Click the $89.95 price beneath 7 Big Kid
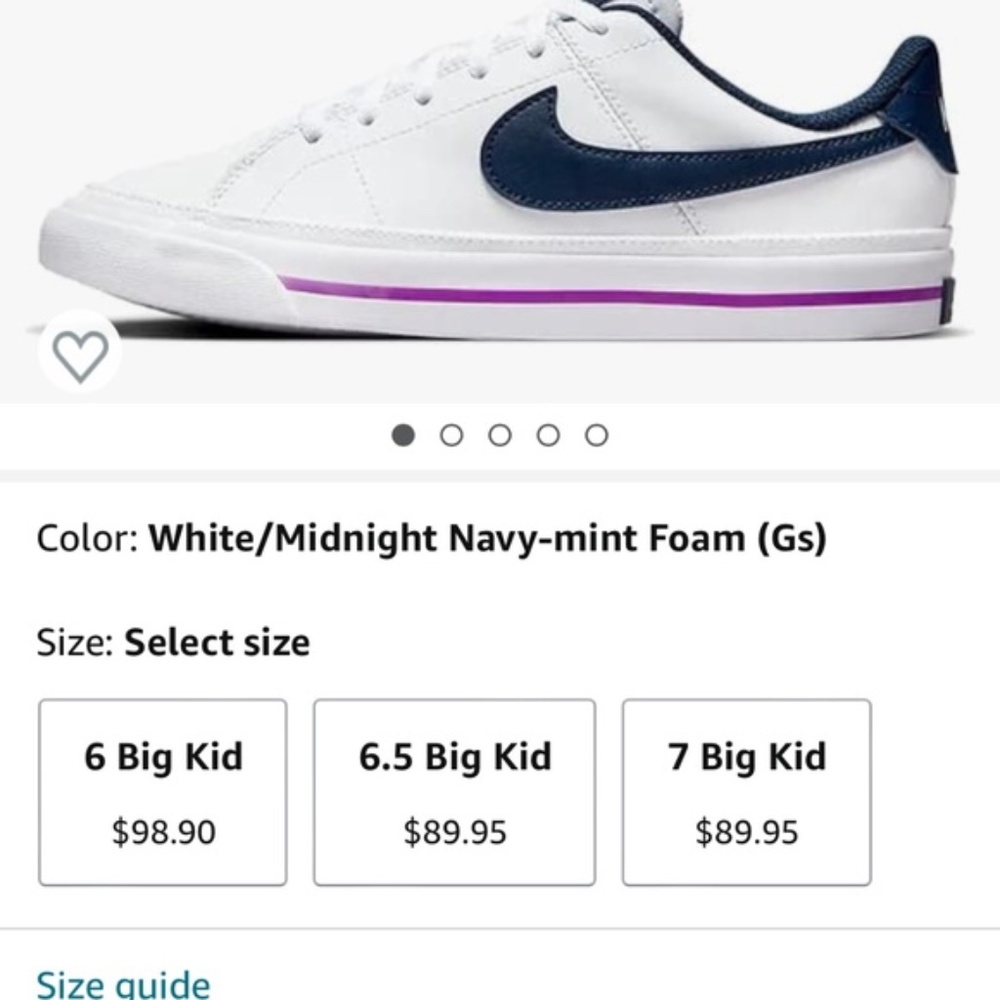 pyautogui.click(x=747, y=831)
